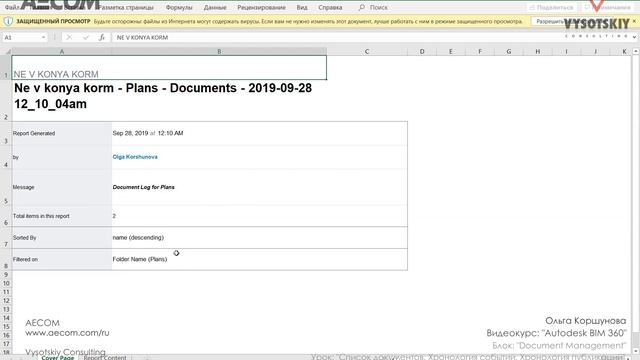Image resolution: width=640 pixels, height=360 pixels.
Task: Open the Данные ribbon tab
Action: [215, 7]
